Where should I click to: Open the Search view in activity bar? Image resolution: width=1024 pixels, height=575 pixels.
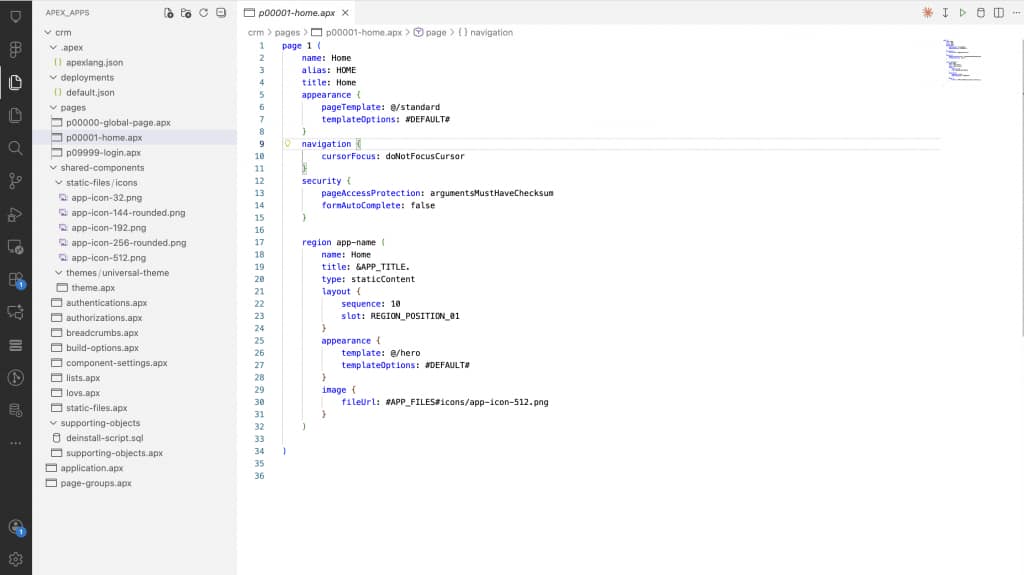[15, 148]
